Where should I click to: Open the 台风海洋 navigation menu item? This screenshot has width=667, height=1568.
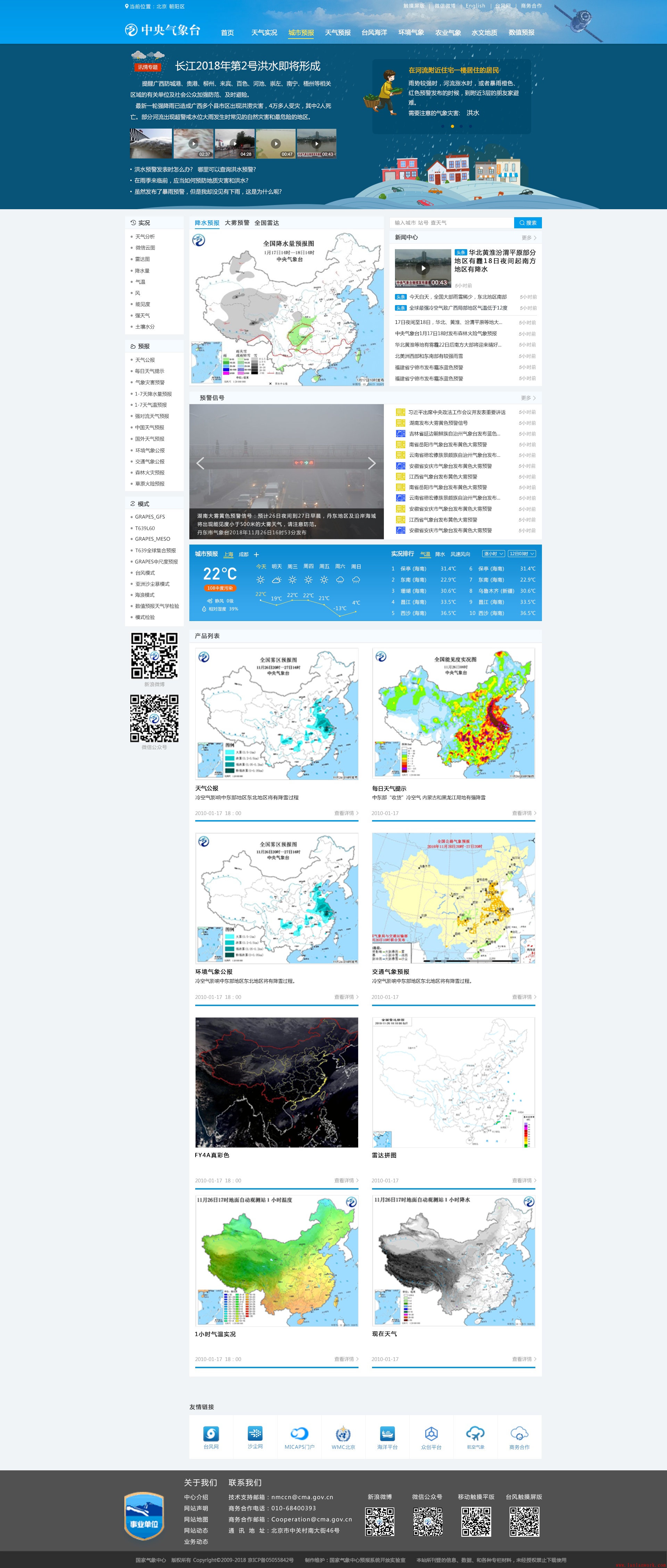[374, 33]
